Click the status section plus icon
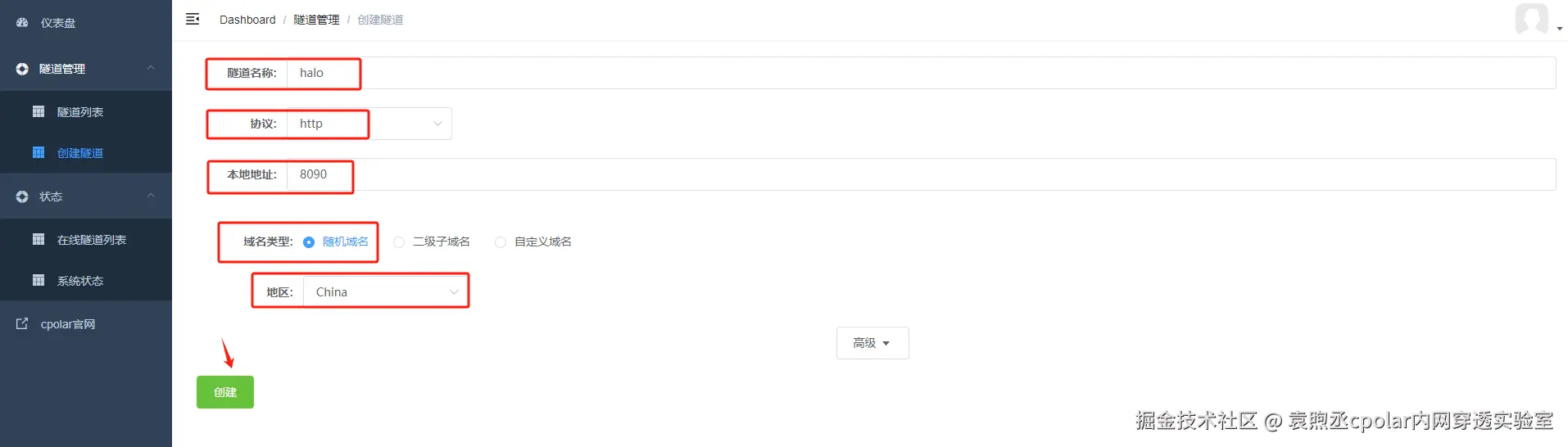Image resolution: width=1568 pixels, height=447 pixels. [22, 196]
